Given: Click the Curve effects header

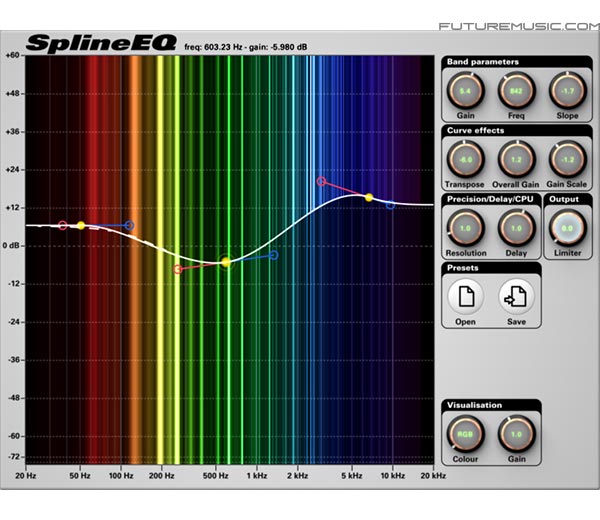Looking at the screenshot, I should coord(475,130).
